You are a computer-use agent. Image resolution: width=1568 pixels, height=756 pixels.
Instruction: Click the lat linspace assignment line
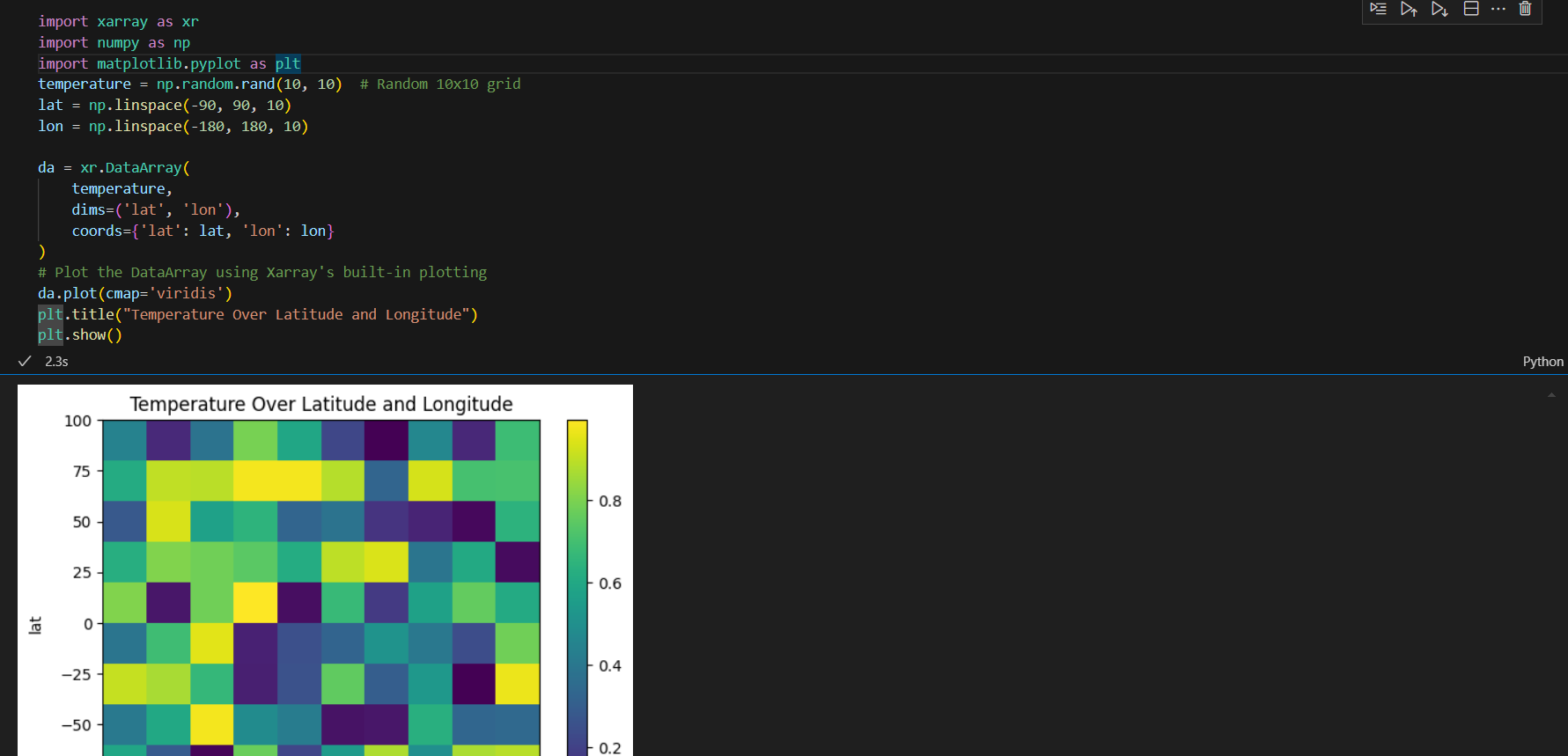[165, 106]
